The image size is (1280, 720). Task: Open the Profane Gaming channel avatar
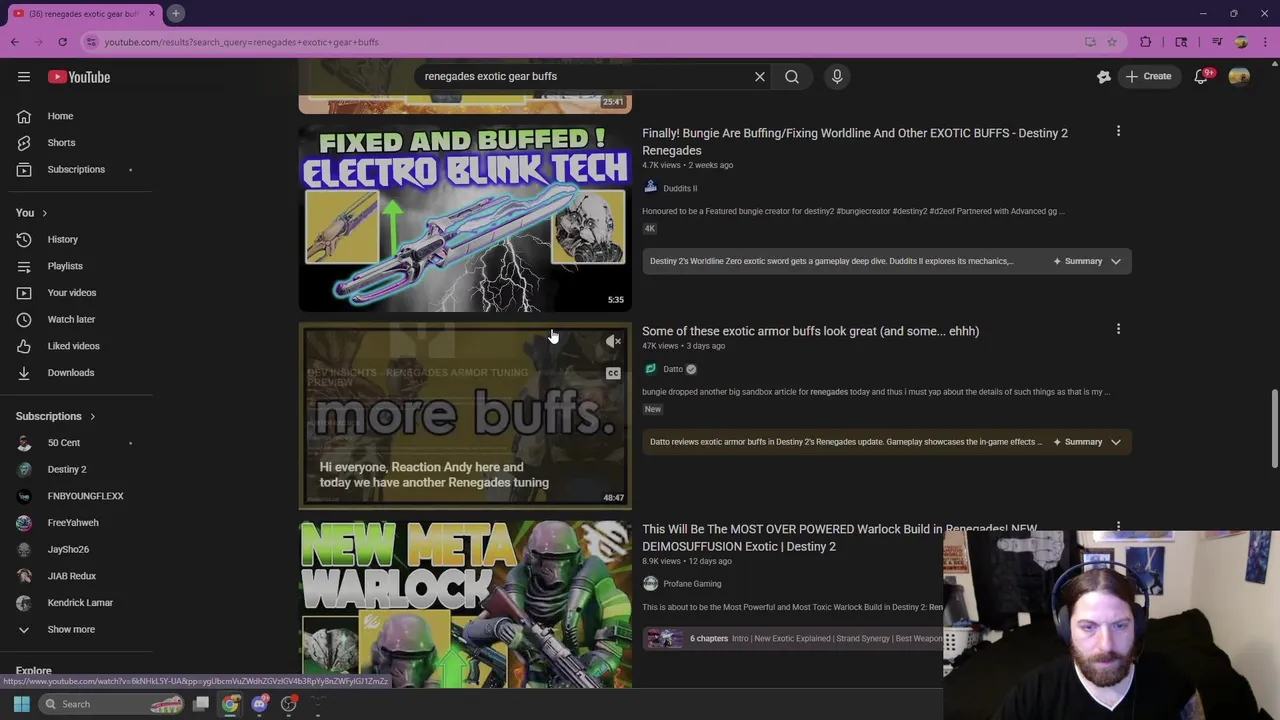pyautogui.click(x=650, y=584)
